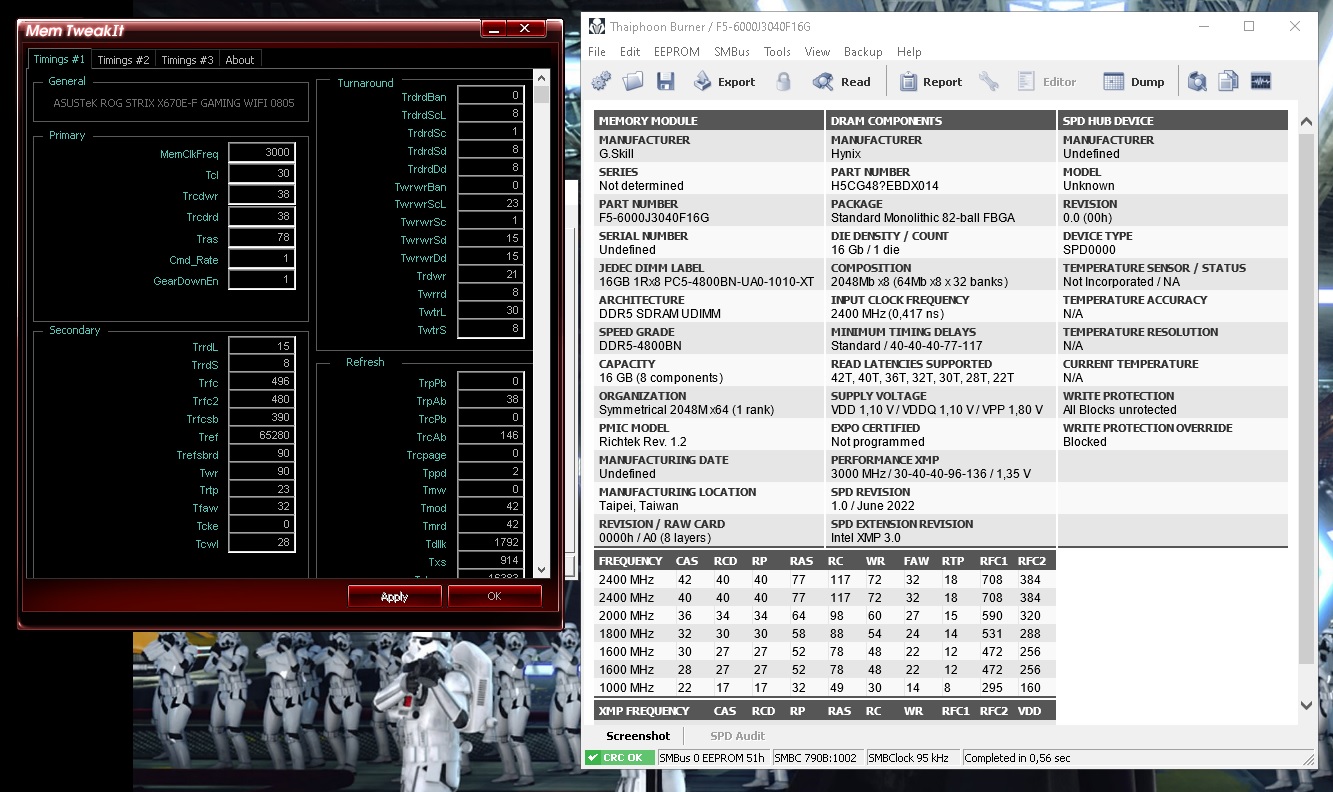The width and height of the screenshot is (1333, 792).
Task: Open the SMBus menu
Action: [732, 52]
